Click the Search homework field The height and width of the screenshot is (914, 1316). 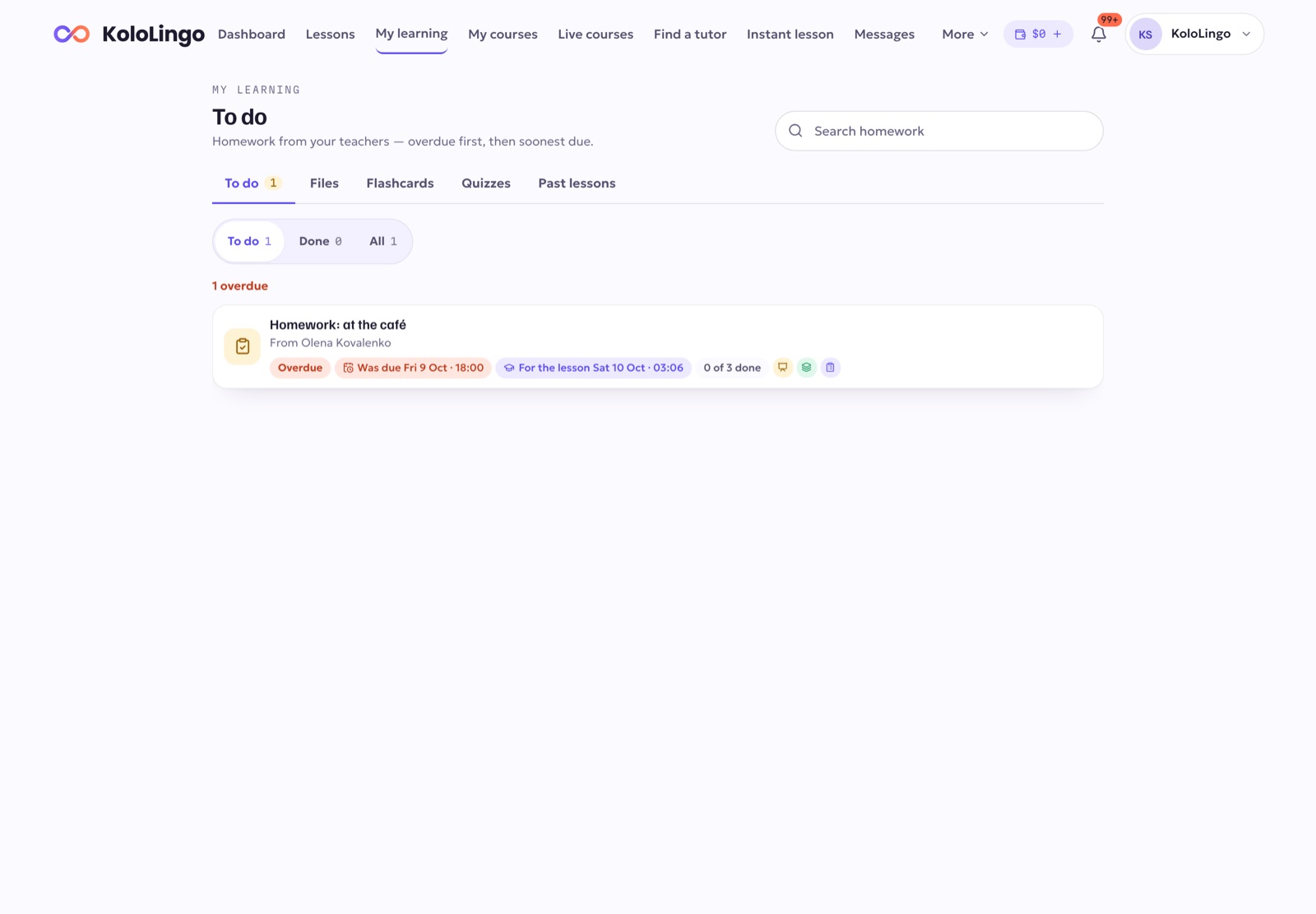coord(939,131)
